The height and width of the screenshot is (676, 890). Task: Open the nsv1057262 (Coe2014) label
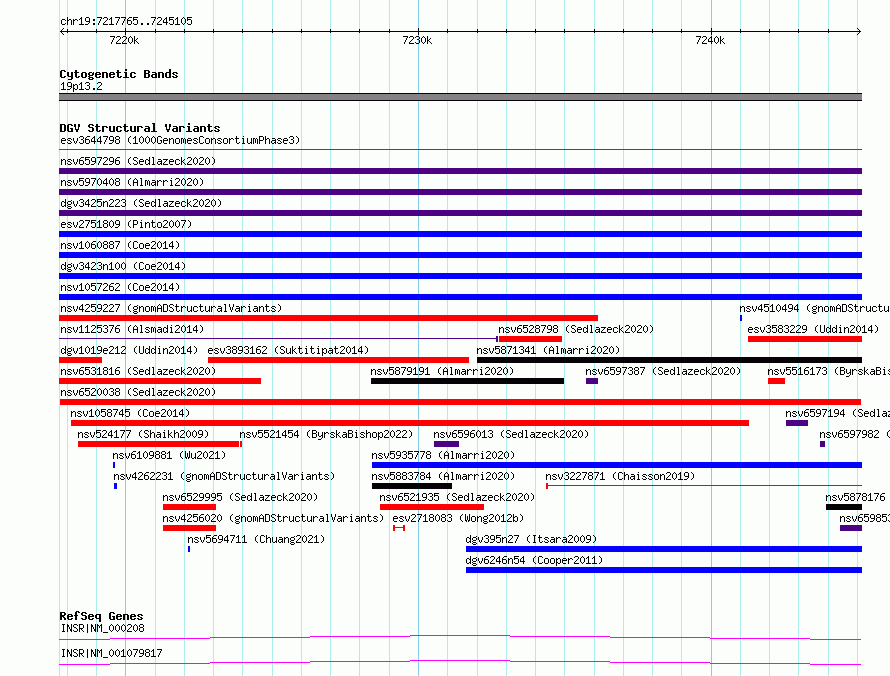(x=120, y=287)
